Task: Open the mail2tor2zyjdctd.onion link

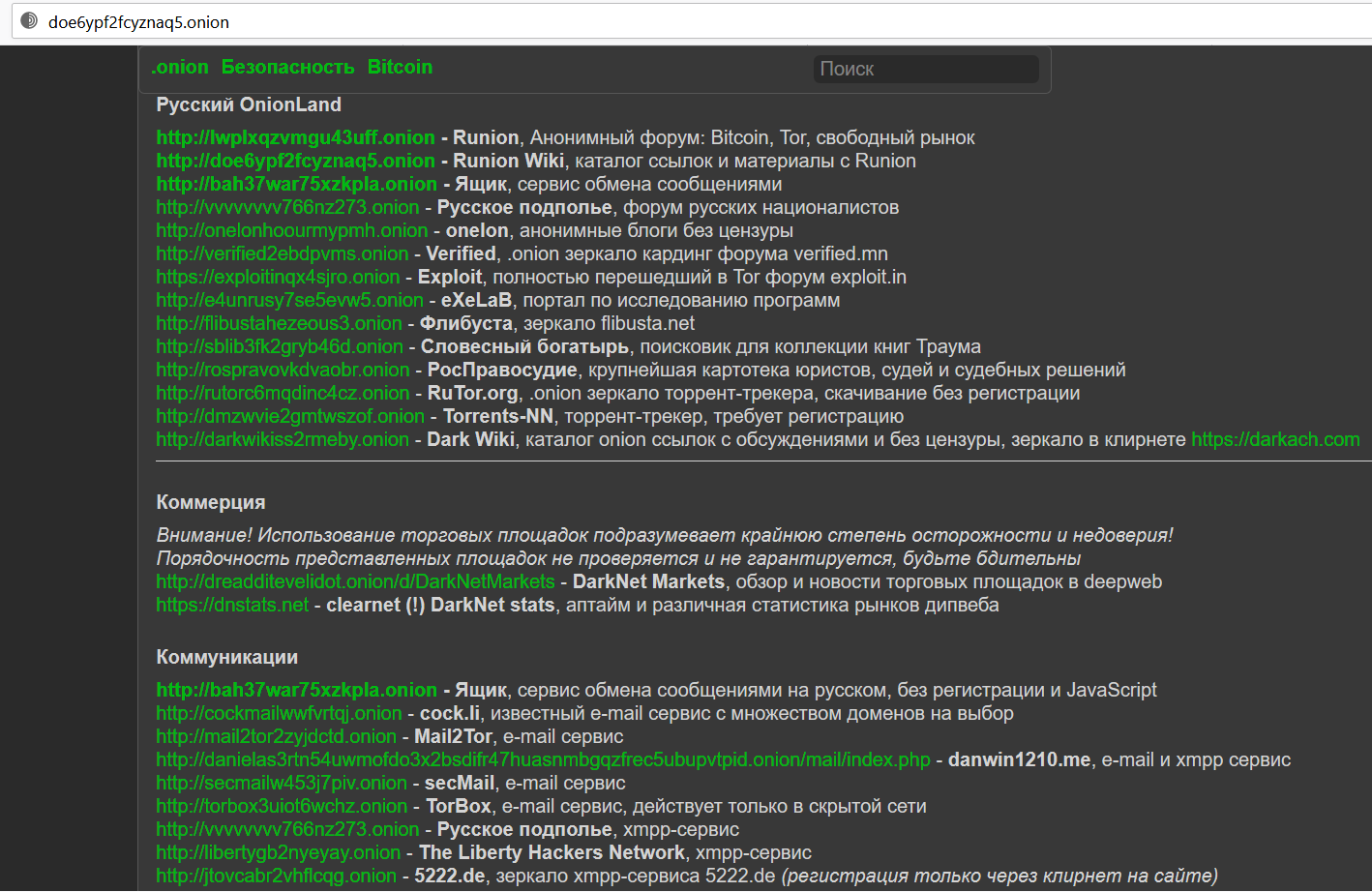Action: point(277,736)
